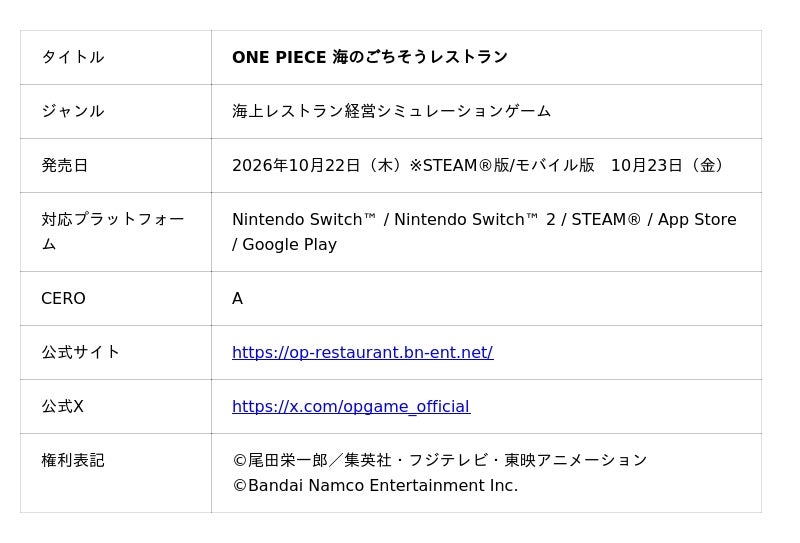Click the App Store platform text
Viewport: 800px width, 543px height.
697,219
